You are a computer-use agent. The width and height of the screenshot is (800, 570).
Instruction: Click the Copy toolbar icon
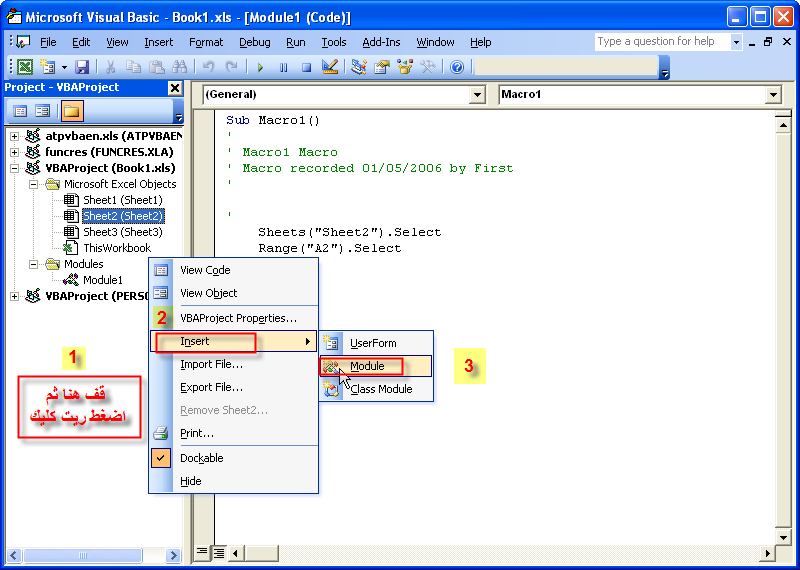[x=133, y=67]
